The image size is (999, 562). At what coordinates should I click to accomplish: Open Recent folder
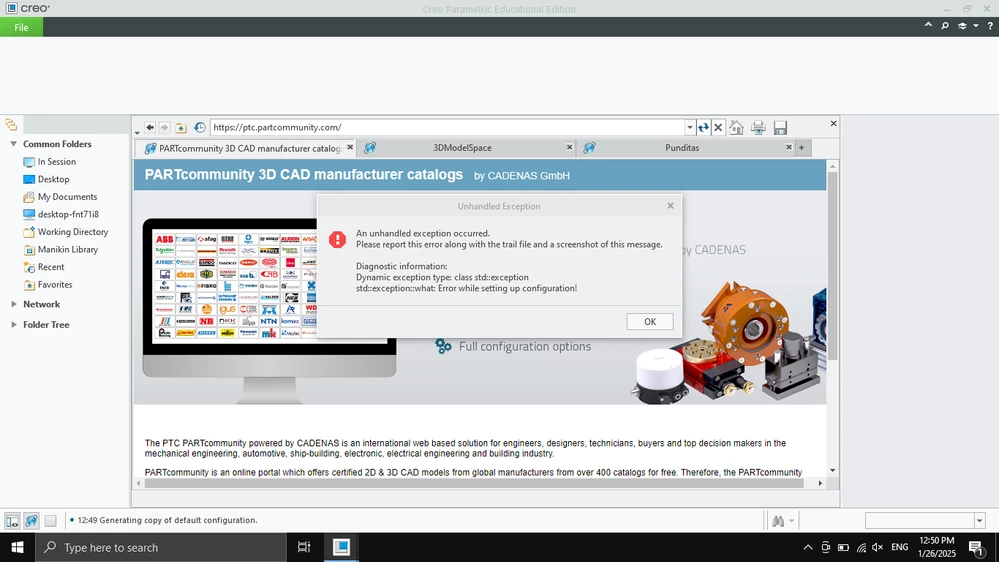[x=44, y=267]
